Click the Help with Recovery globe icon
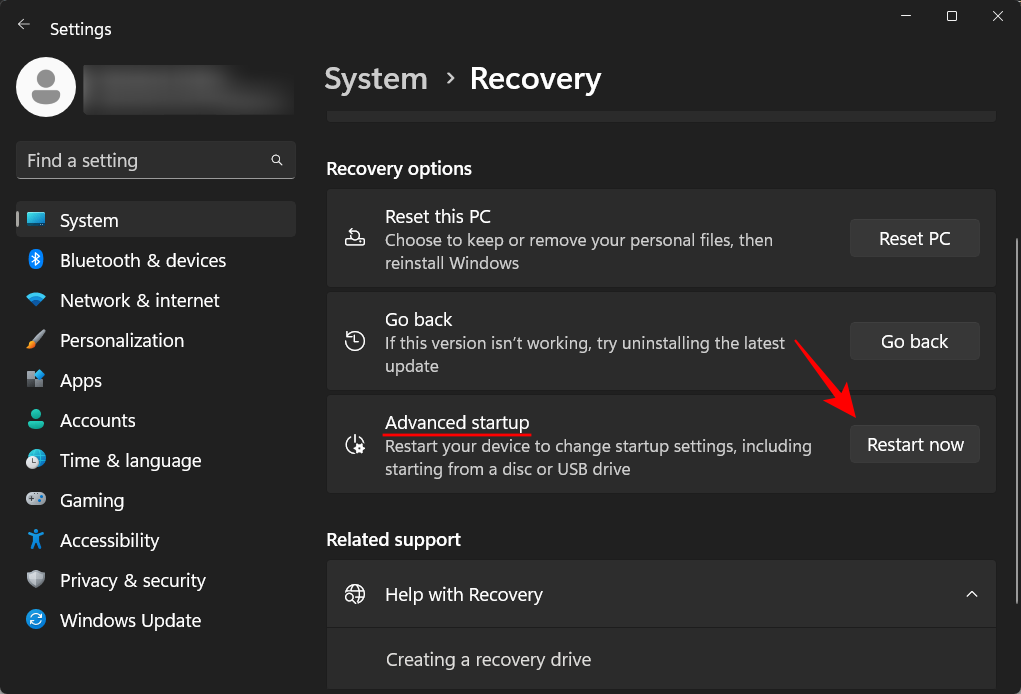Viewport: 1021px width, 694px height. pos(355,593)
